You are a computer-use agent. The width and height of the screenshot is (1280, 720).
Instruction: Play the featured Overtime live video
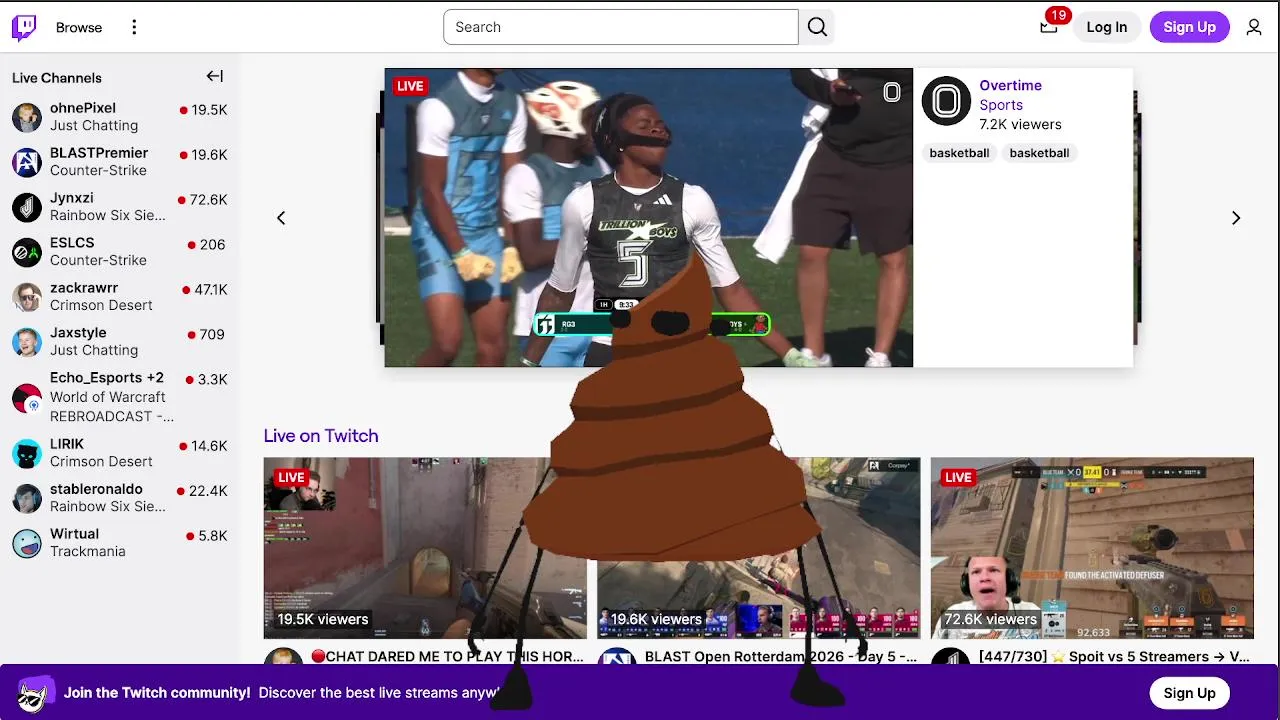click(649, 218)
